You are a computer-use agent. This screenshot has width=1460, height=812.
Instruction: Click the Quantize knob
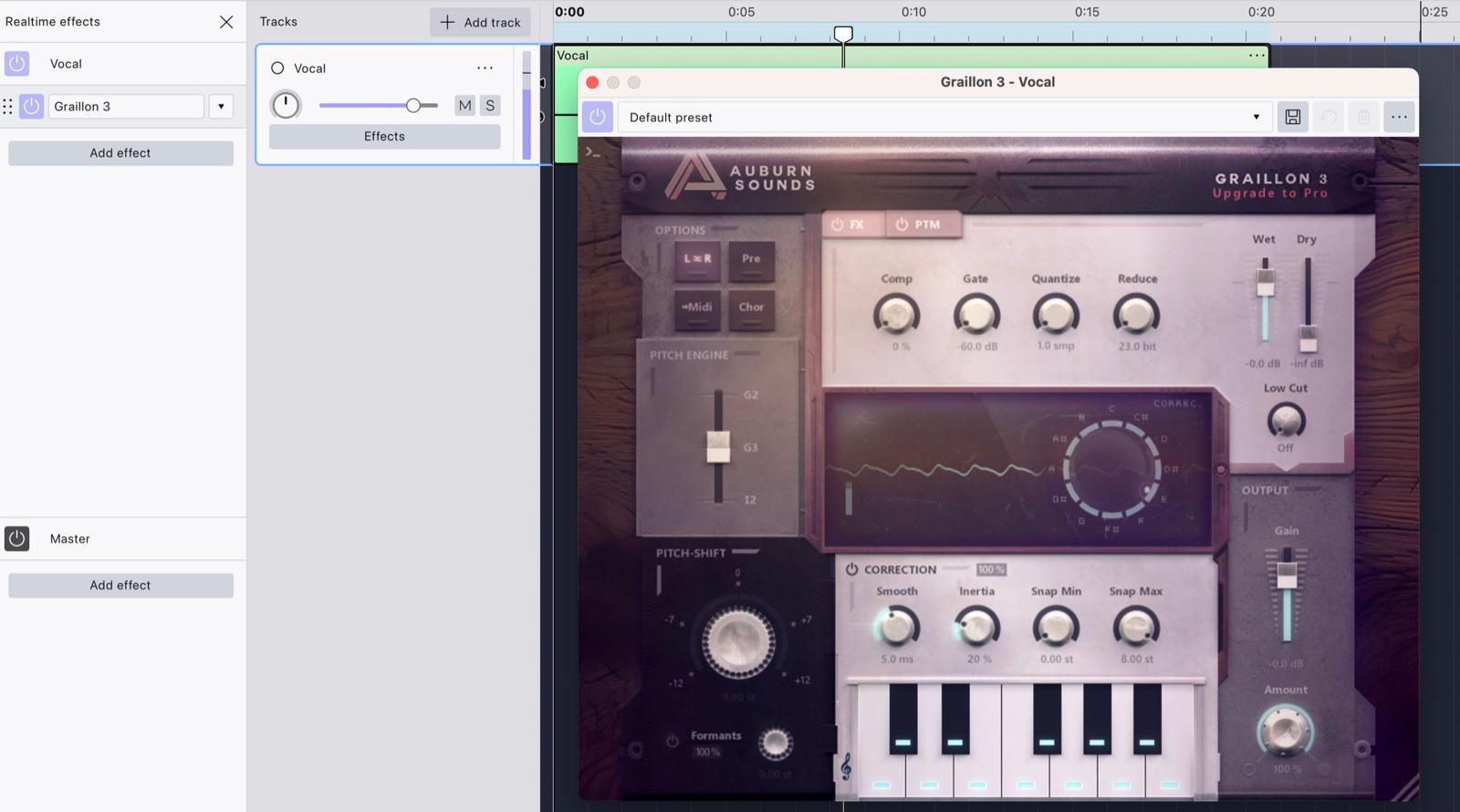click(1056, 316)
